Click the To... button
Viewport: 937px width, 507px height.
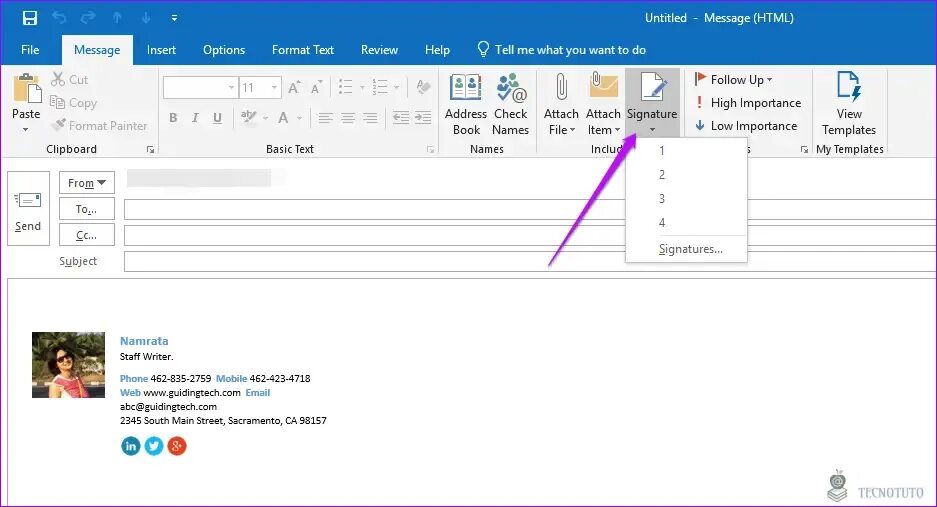click(87, 209)
